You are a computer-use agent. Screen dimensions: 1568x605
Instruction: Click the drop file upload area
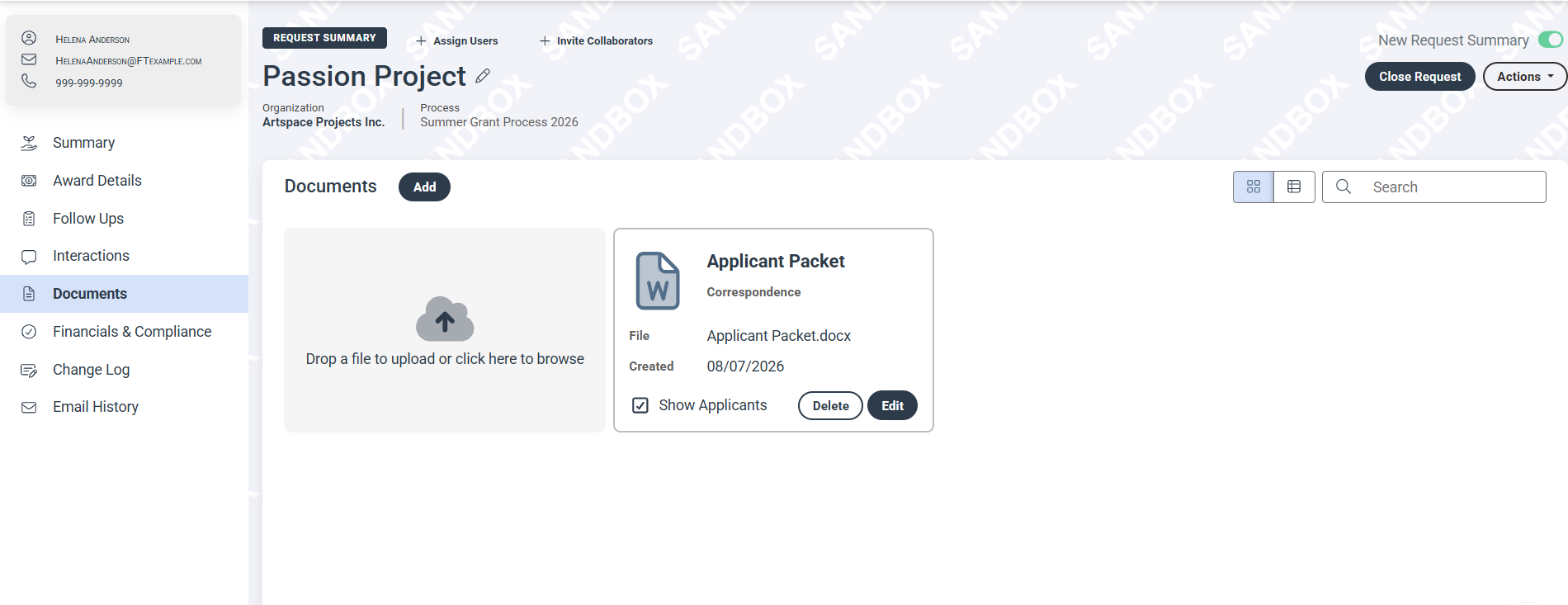[445, 330]
